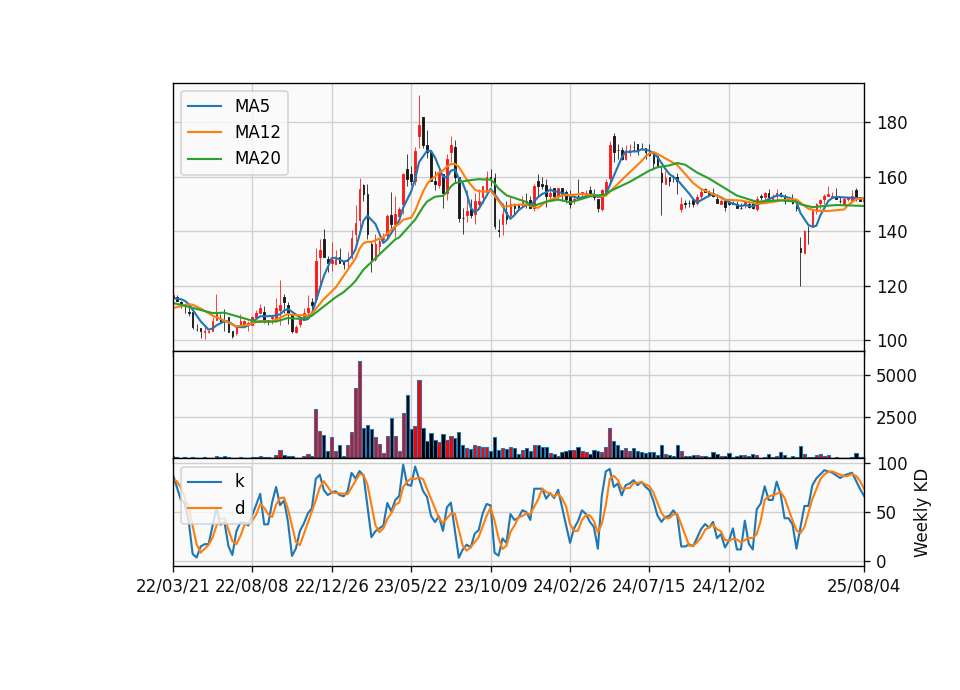
Task: Click the MA12 legend label
Action: [x=257, y=132]
